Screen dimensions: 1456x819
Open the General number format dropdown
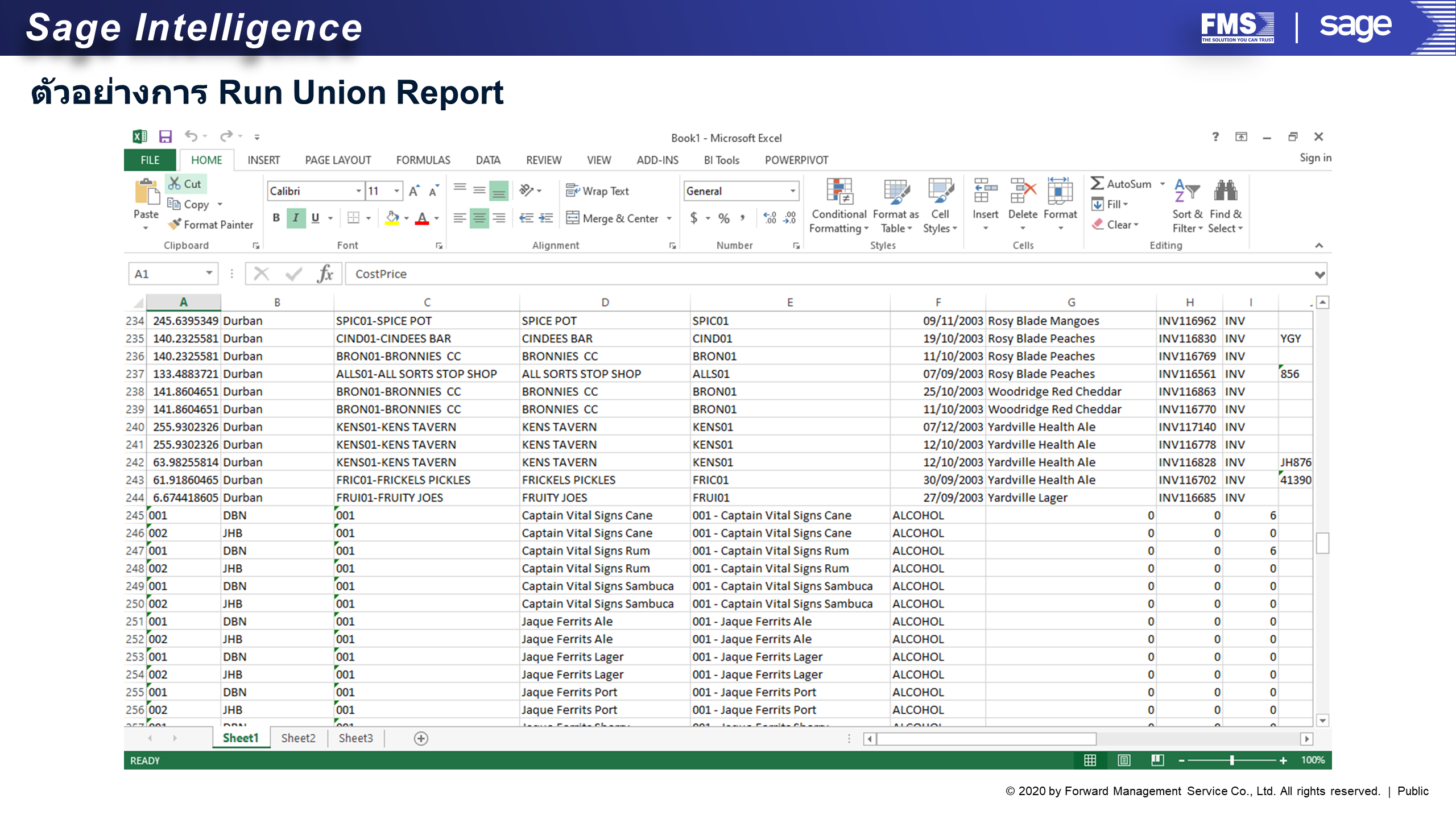click(792, 191)
